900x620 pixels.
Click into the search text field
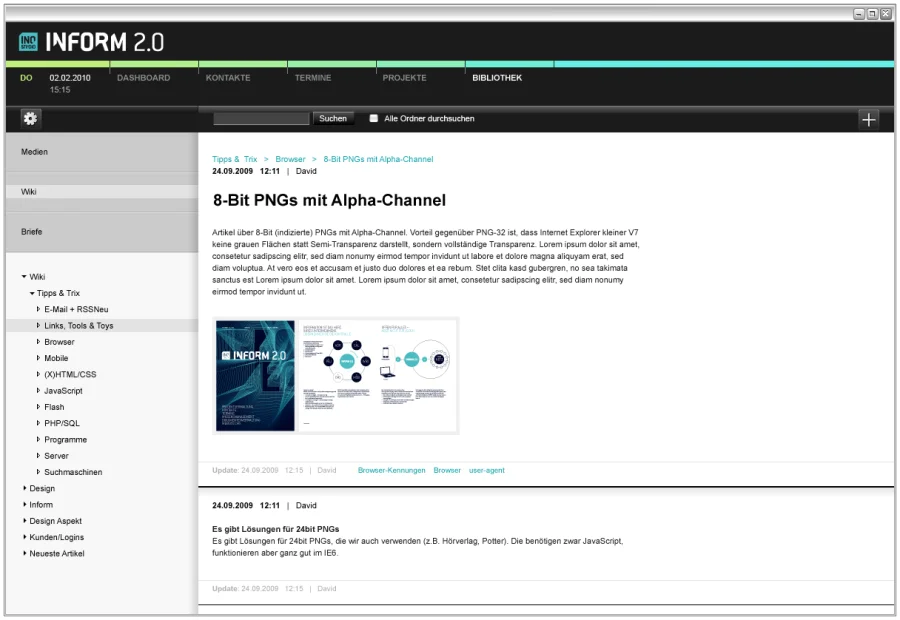(x=261, y=119)
